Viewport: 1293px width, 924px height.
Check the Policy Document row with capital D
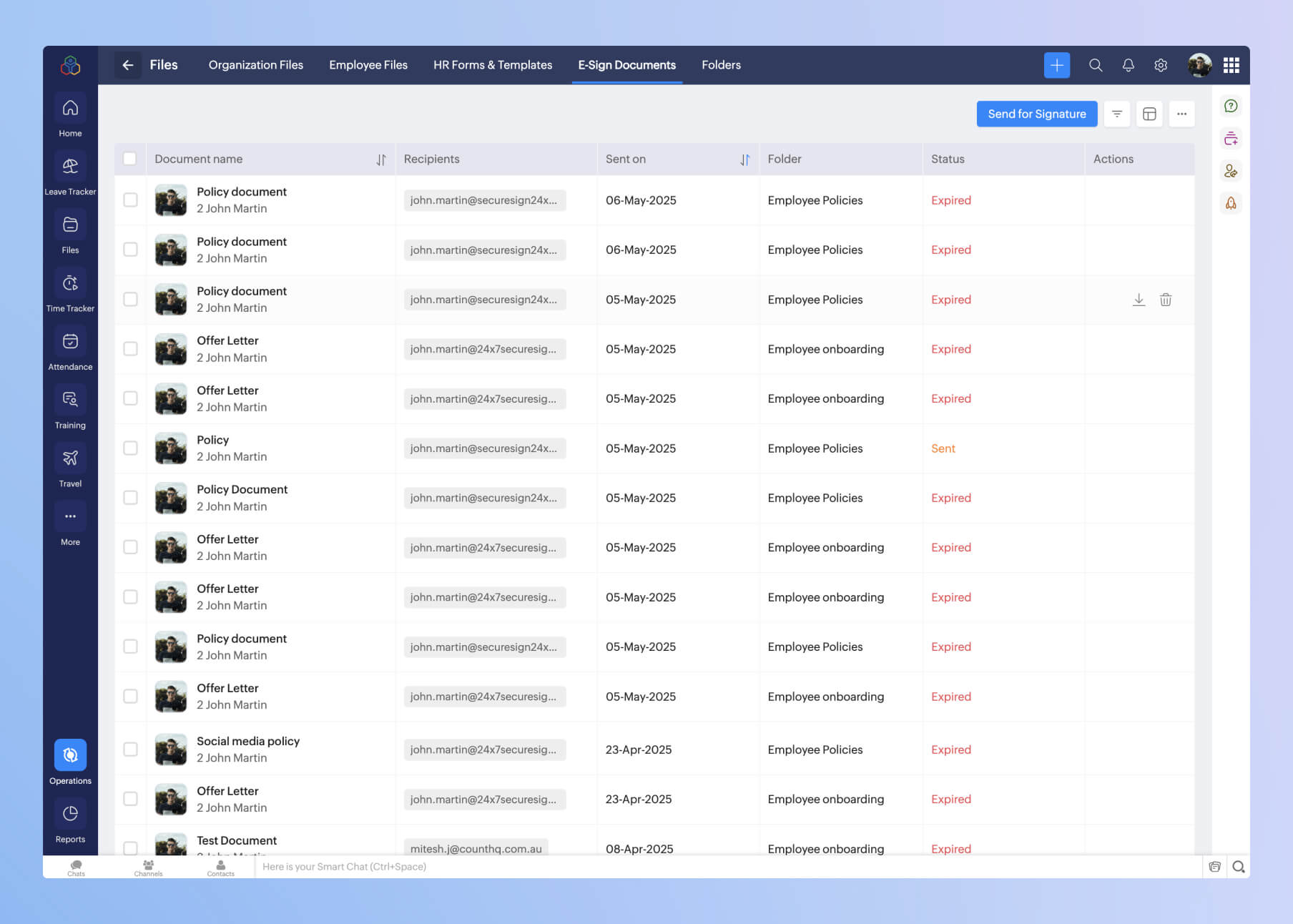[x=130, y=498]
